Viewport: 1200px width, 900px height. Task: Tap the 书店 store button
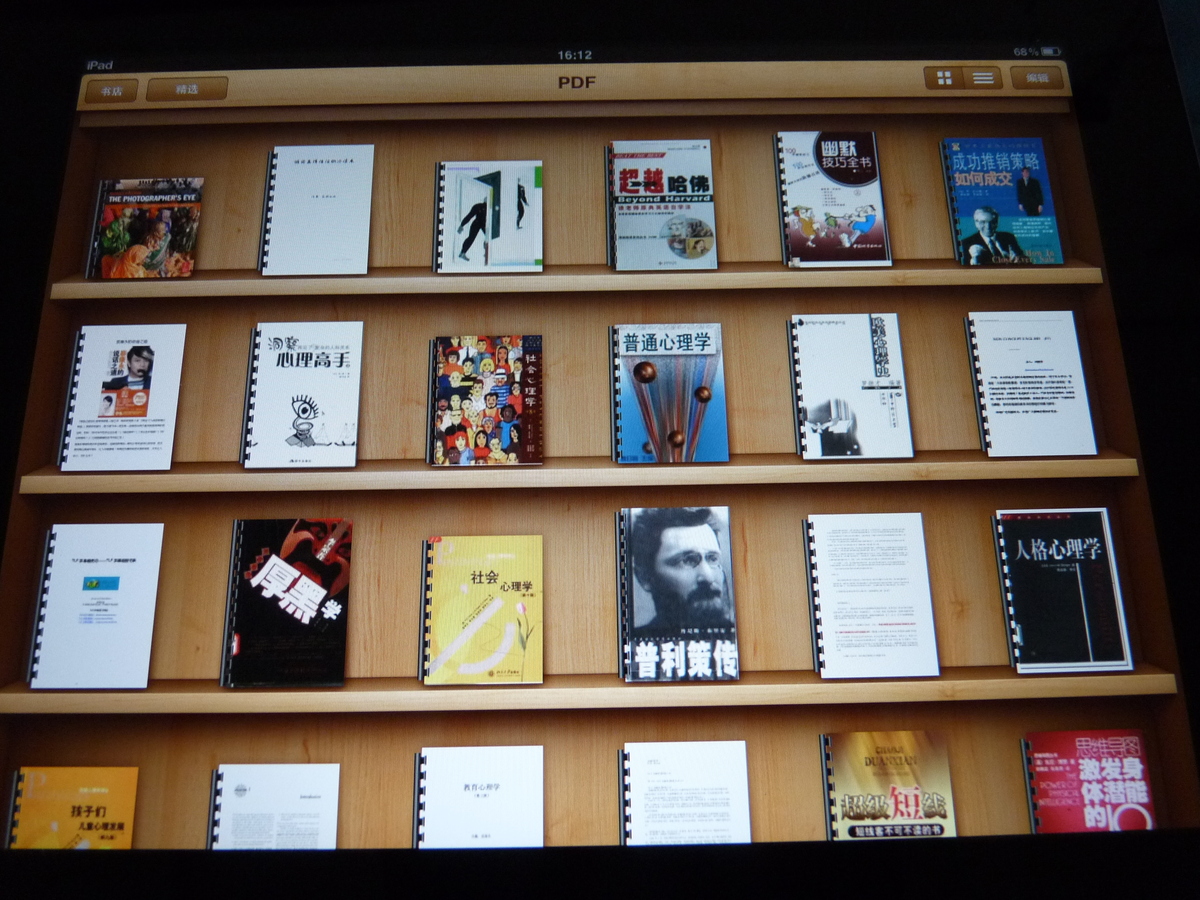pyautogui.click(x=111, y=90)
